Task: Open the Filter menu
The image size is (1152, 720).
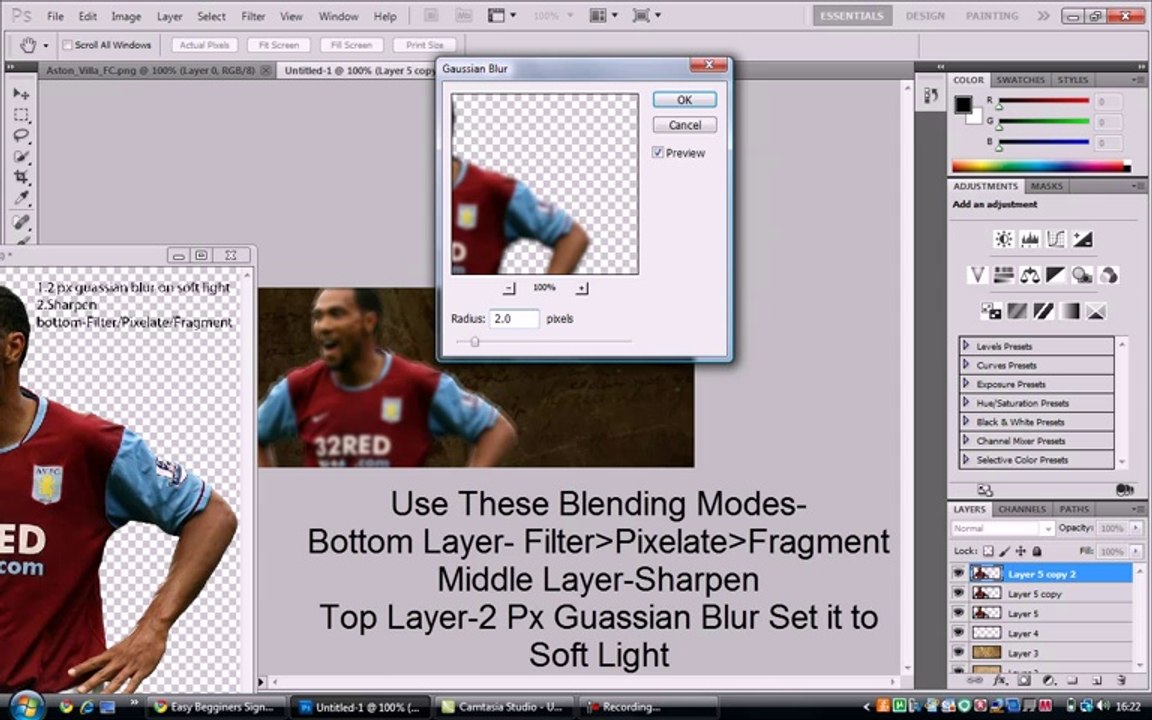Action: (253, 16)
